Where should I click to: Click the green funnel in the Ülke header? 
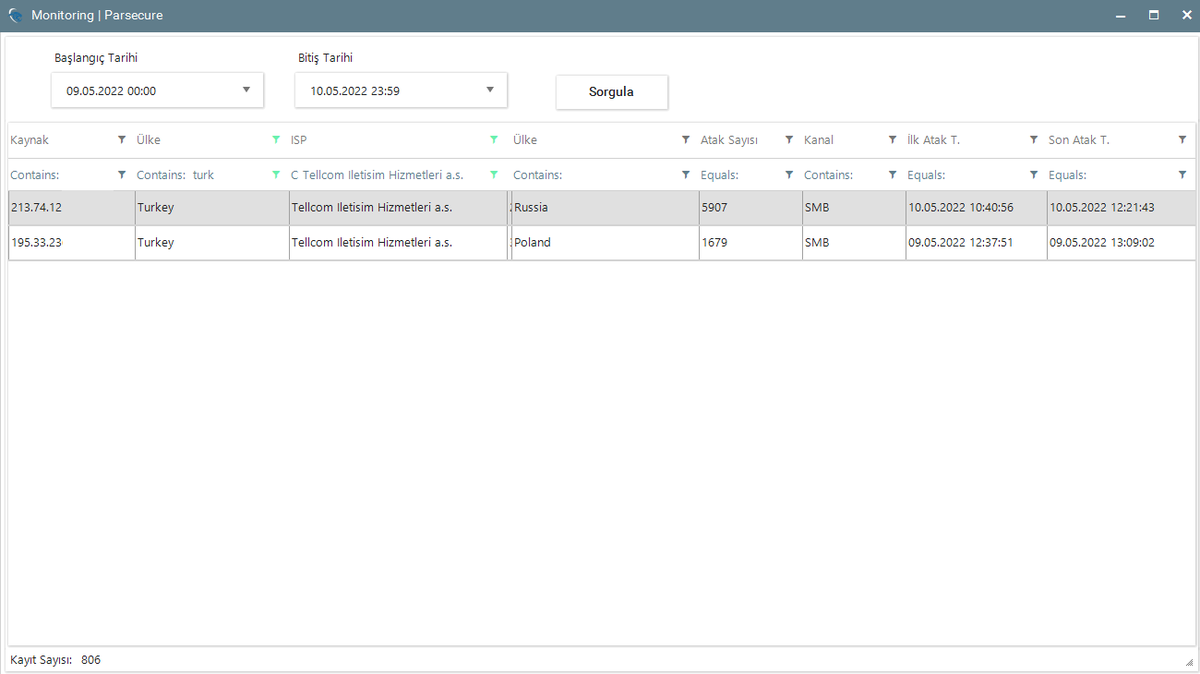point(276,140)
